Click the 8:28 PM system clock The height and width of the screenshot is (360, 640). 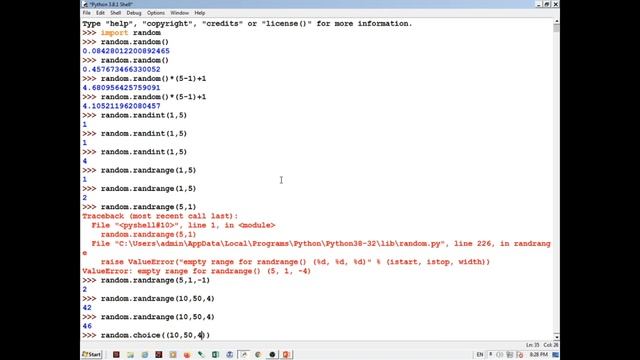538,354
